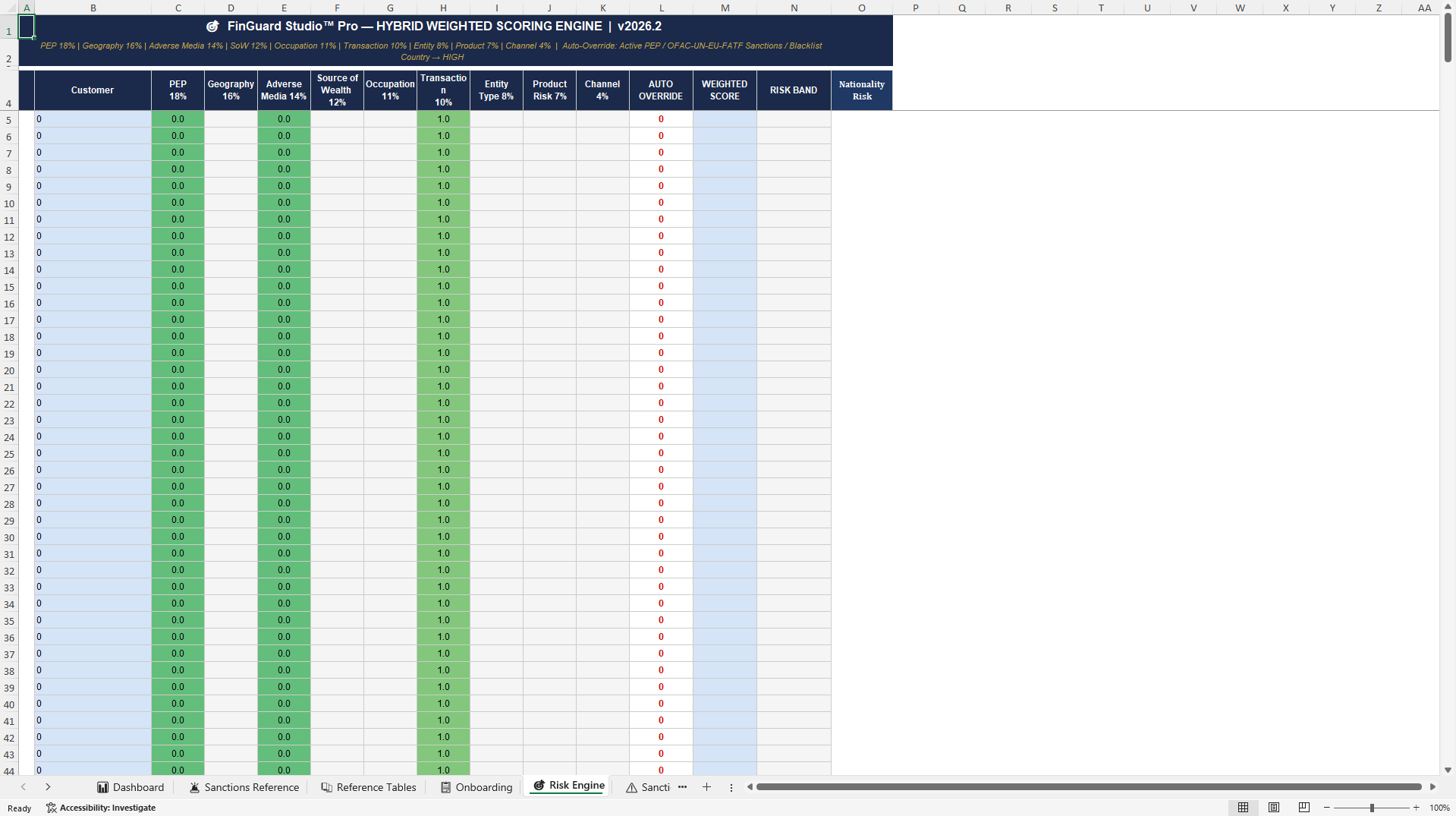Select the Customer header cell
The height and width of the screenshot is (816, 1456).
[93, 90]
